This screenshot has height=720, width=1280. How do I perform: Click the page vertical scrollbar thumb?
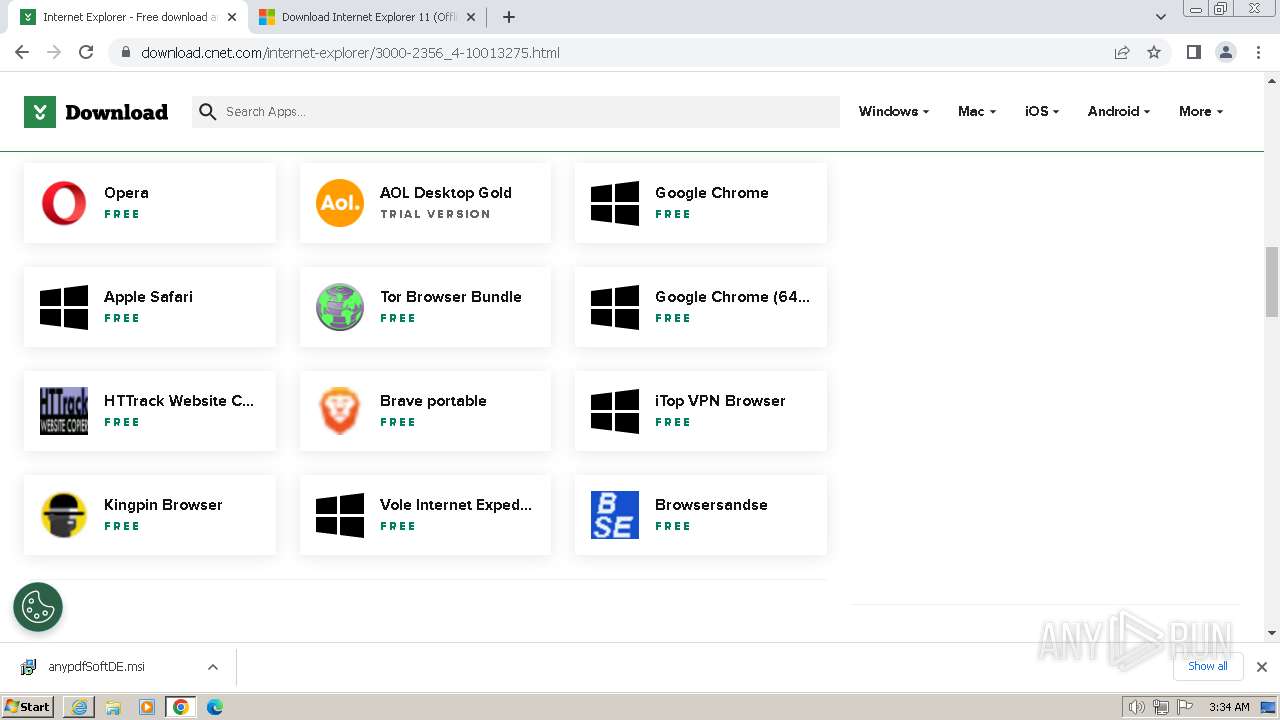click(x=1272, y=282)
